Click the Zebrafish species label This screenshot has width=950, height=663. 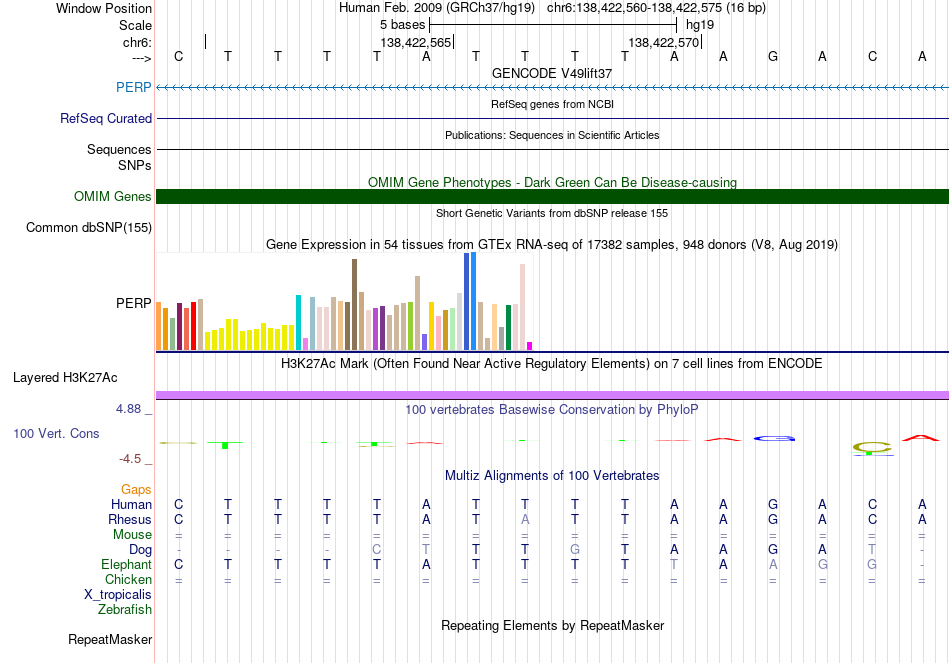click(x=125, y=609)
